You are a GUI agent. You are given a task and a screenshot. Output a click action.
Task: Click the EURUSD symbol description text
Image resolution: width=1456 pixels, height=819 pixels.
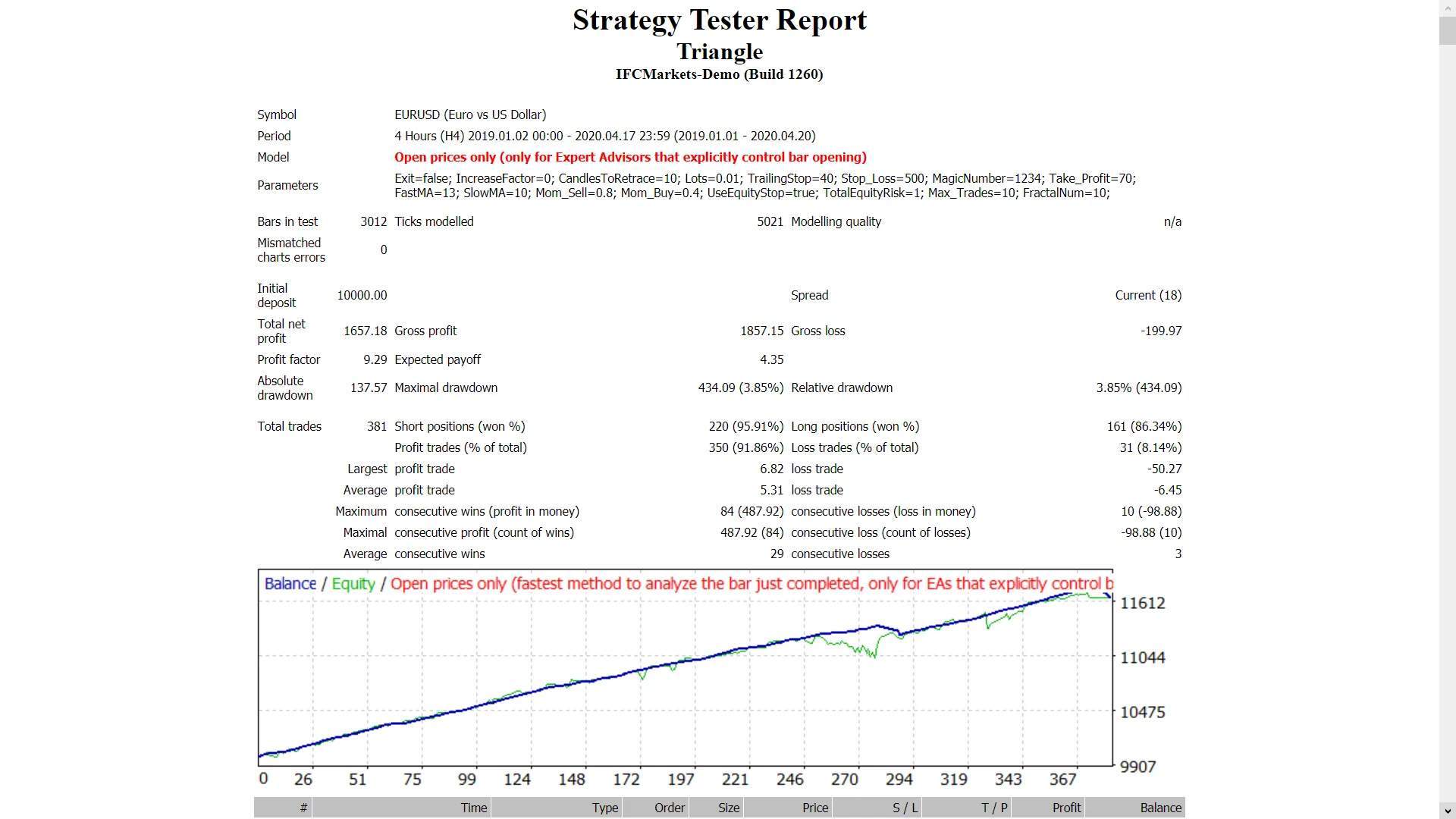470,115
